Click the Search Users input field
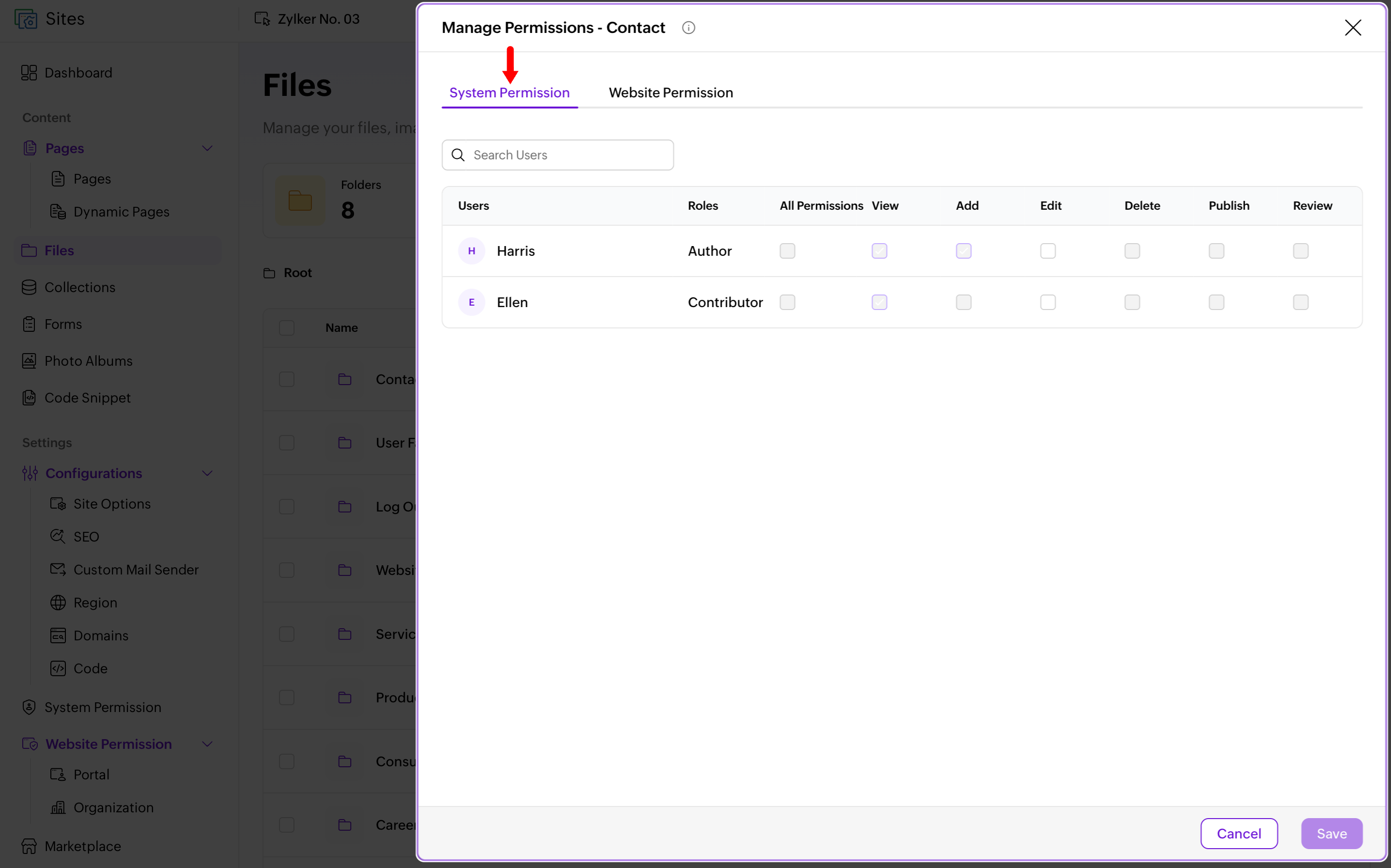Screen dimensions: 1391x868 [557, 155]
